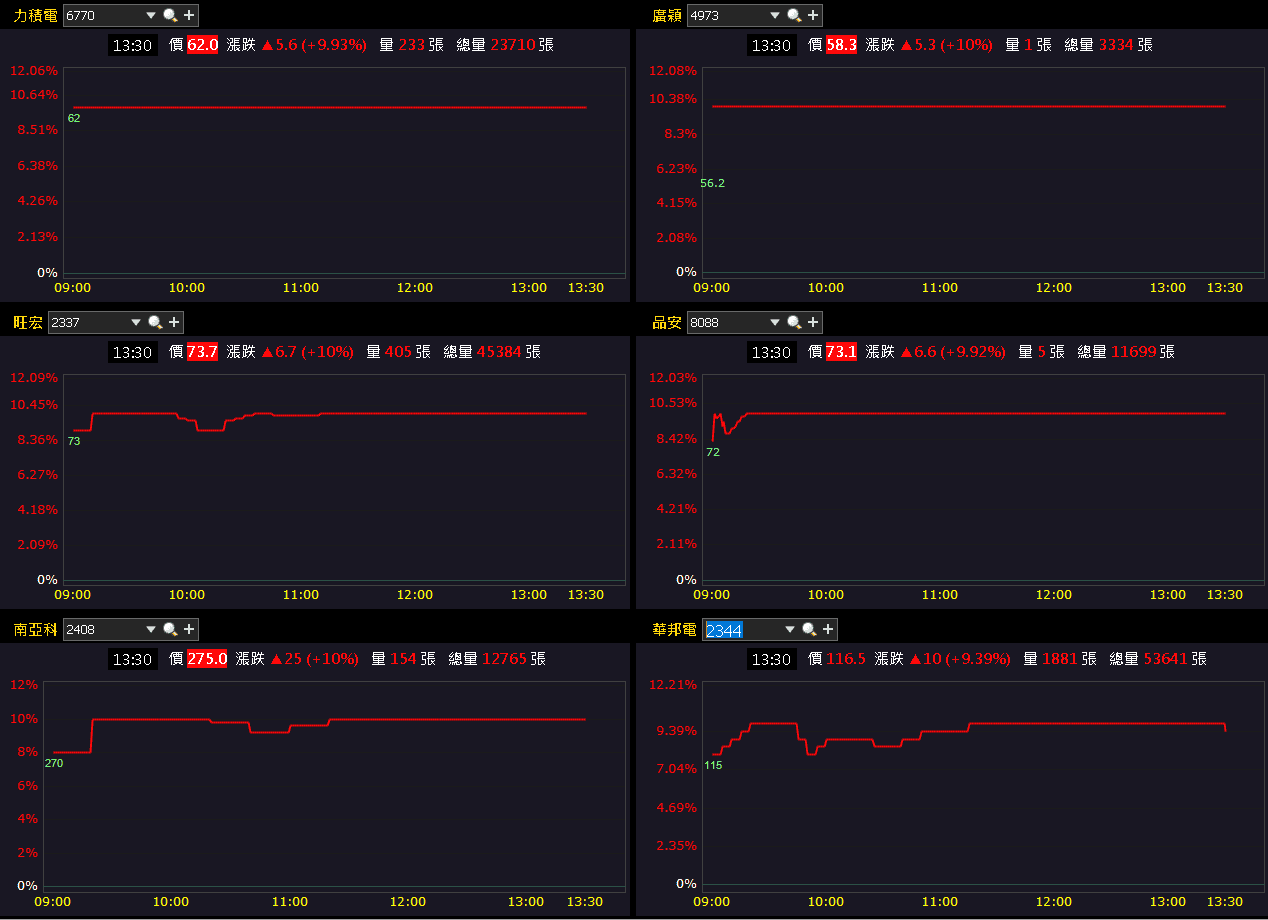Click the search magnifier icon next to 2337
Viewport: 1268px width, 920px height.
point(155,322)
